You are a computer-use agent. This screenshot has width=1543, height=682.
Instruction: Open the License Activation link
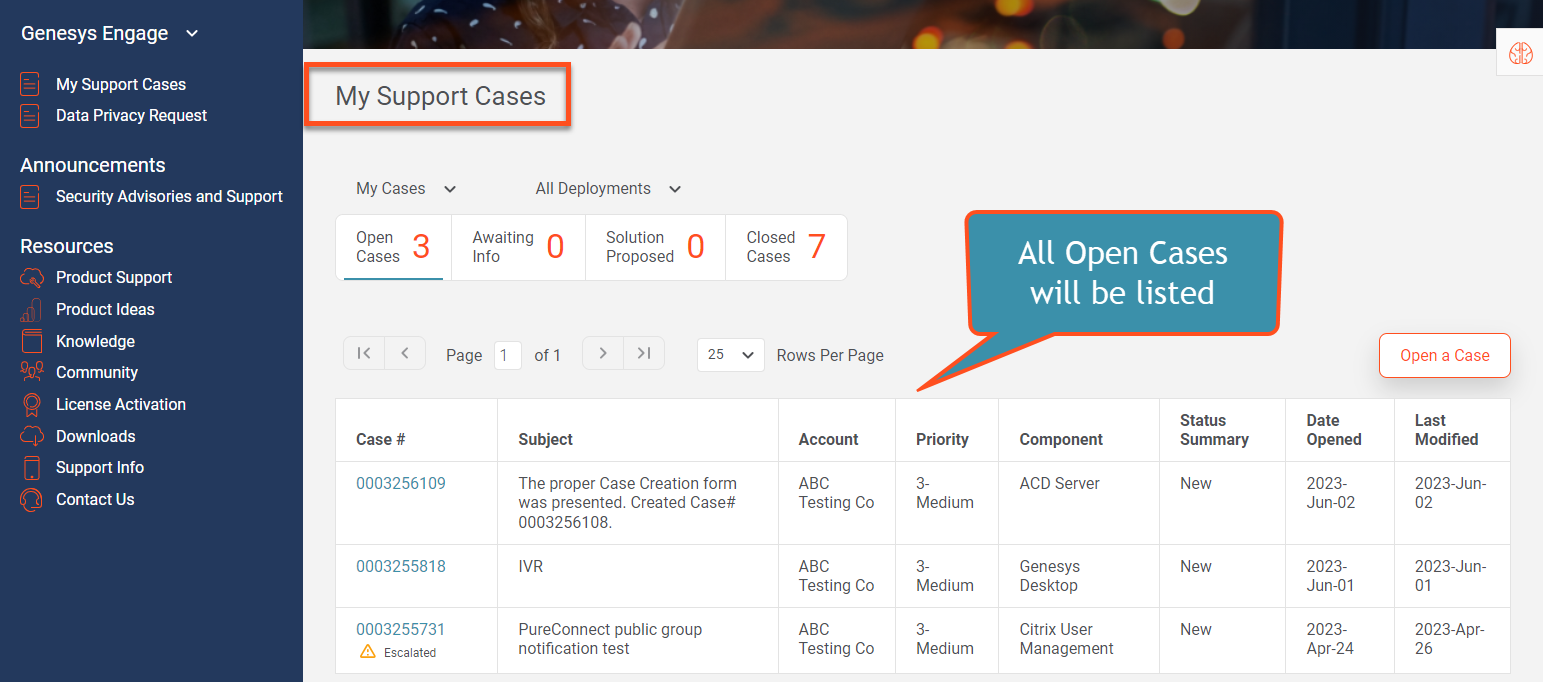click(121, 404)
